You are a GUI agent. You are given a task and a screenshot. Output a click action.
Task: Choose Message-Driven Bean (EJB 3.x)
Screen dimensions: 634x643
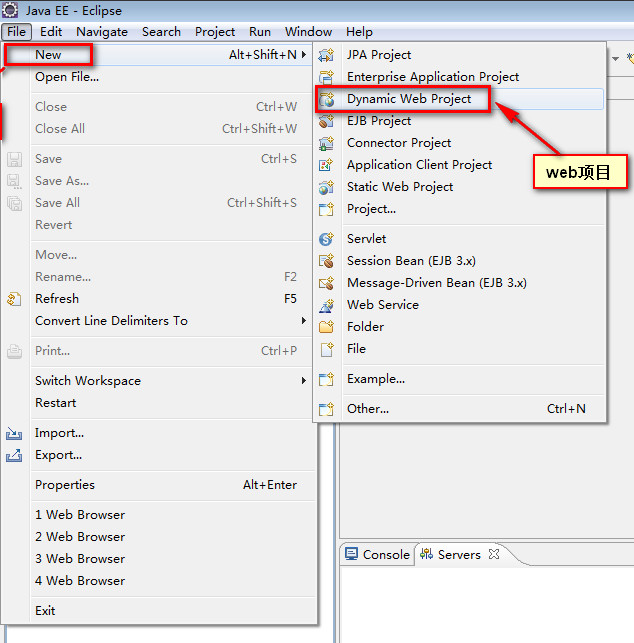click(x=459, y=283)
